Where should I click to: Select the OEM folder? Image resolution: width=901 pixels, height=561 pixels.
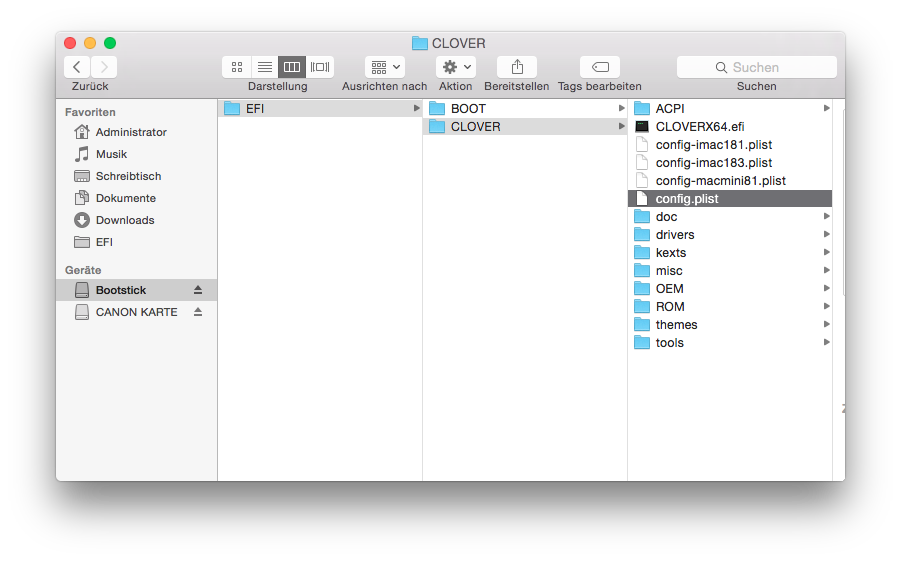pyautogui.click(x=730, y=289)
